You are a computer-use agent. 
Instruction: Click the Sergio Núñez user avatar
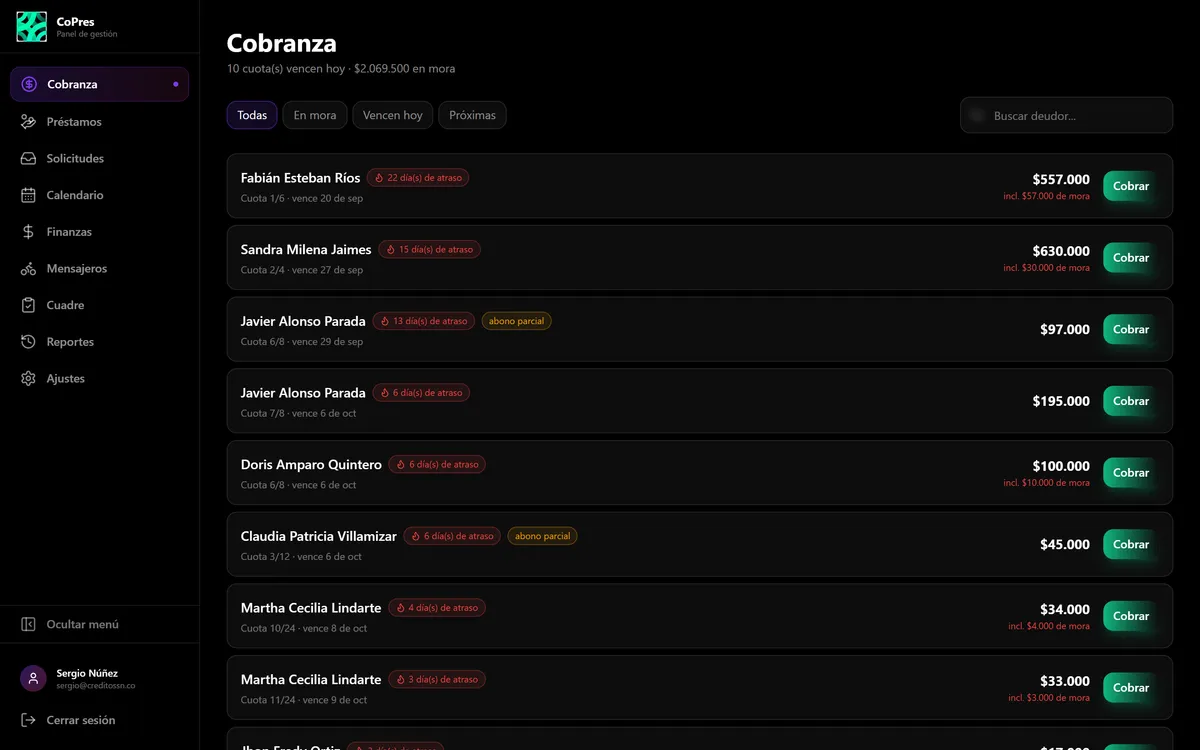[x=33, y=679]
